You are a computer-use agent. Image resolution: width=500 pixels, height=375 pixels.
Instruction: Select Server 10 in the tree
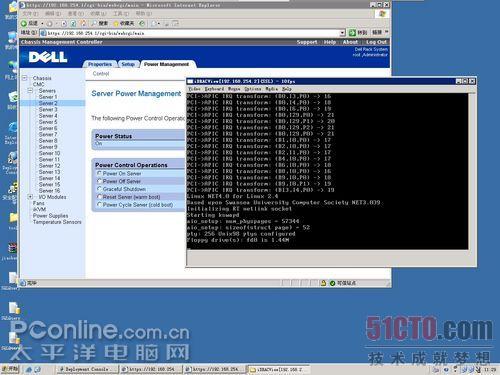point(49,153)
